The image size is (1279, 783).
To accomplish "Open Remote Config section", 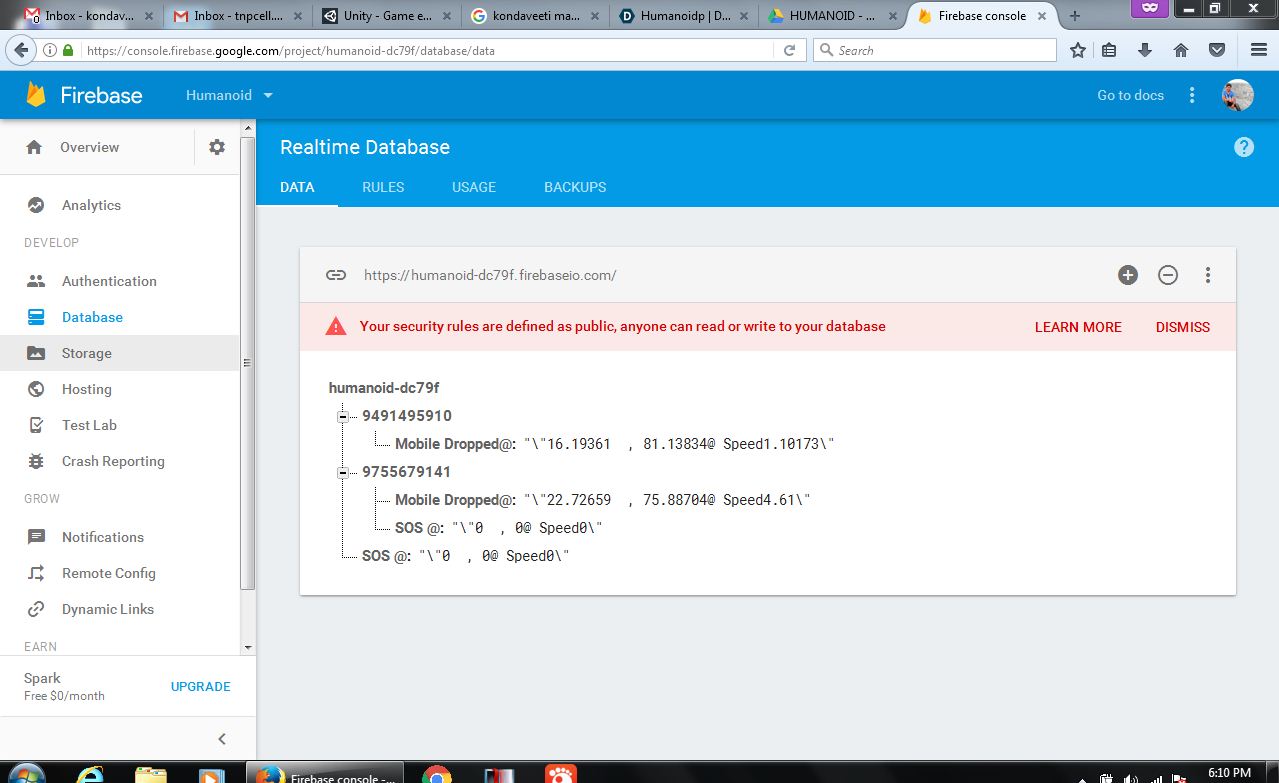I will [x=108, y=573].
